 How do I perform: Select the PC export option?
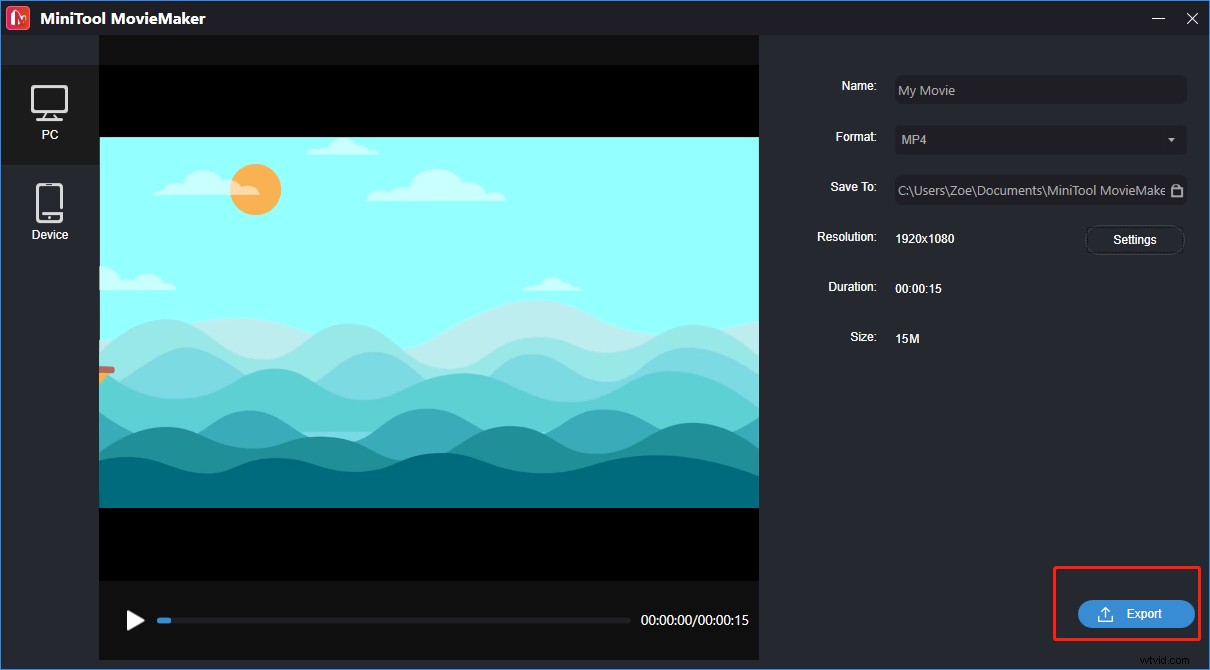click(50, 112)
